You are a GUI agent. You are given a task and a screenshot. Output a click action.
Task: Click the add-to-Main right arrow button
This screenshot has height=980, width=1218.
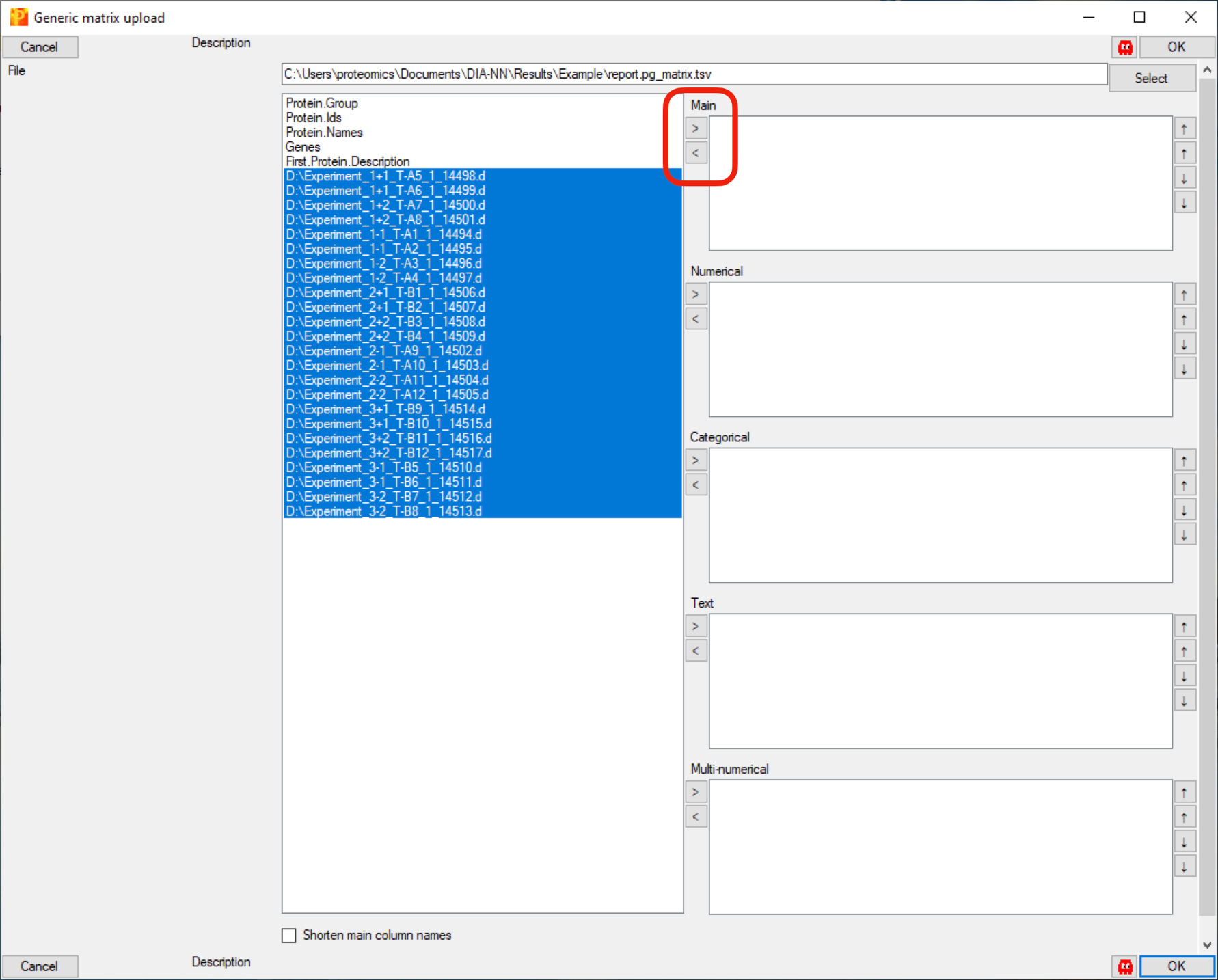coord(695,128)
